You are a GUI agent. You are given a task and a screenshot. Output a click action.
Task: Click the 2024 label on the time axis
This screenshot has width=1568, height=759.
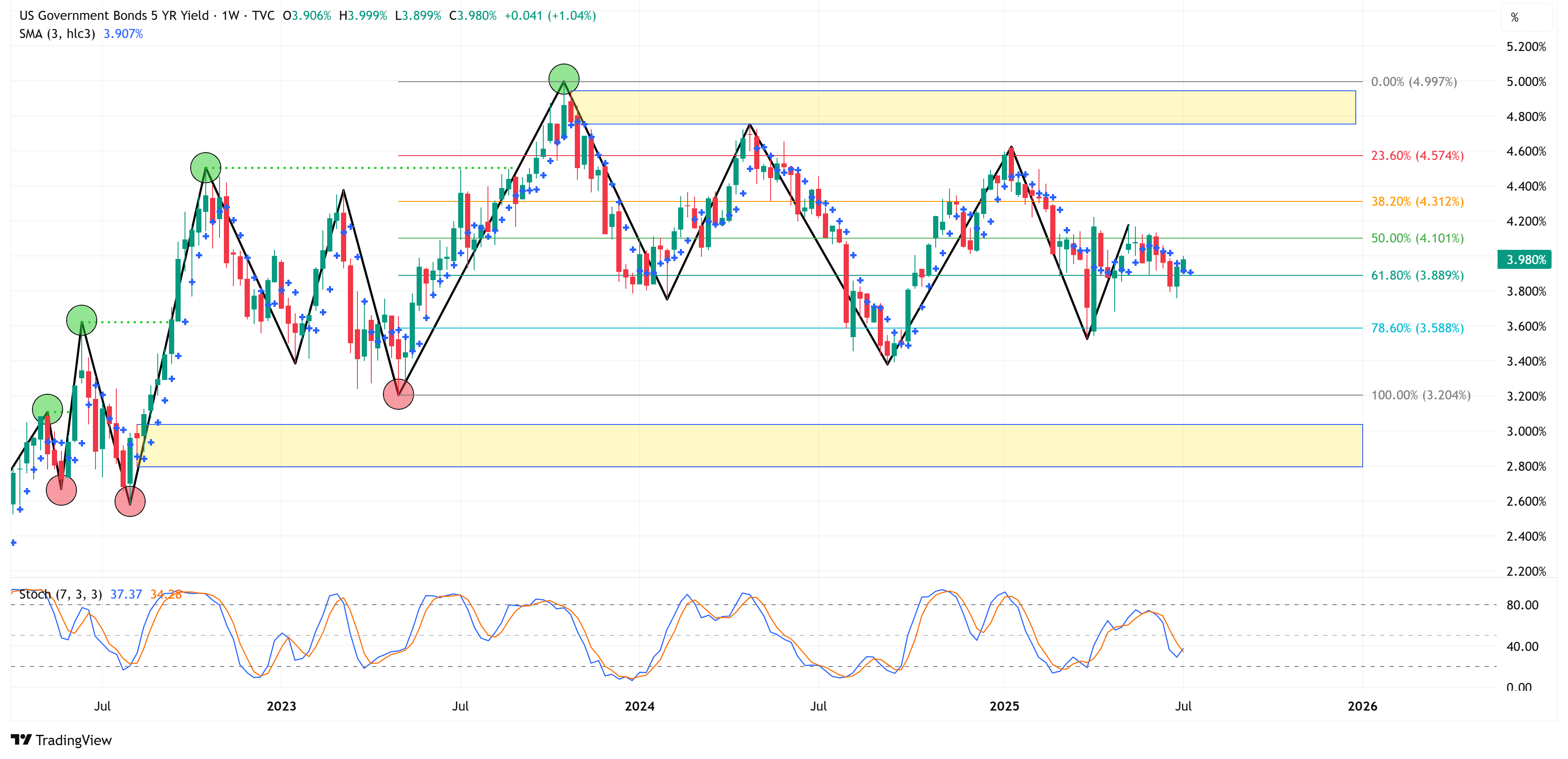tap(639, 706)
